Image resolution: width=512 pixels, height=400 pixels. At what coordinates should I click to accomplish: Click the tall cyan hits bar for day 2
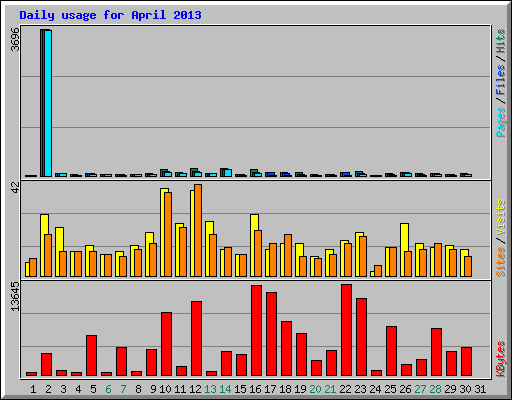tap(48, 103)
